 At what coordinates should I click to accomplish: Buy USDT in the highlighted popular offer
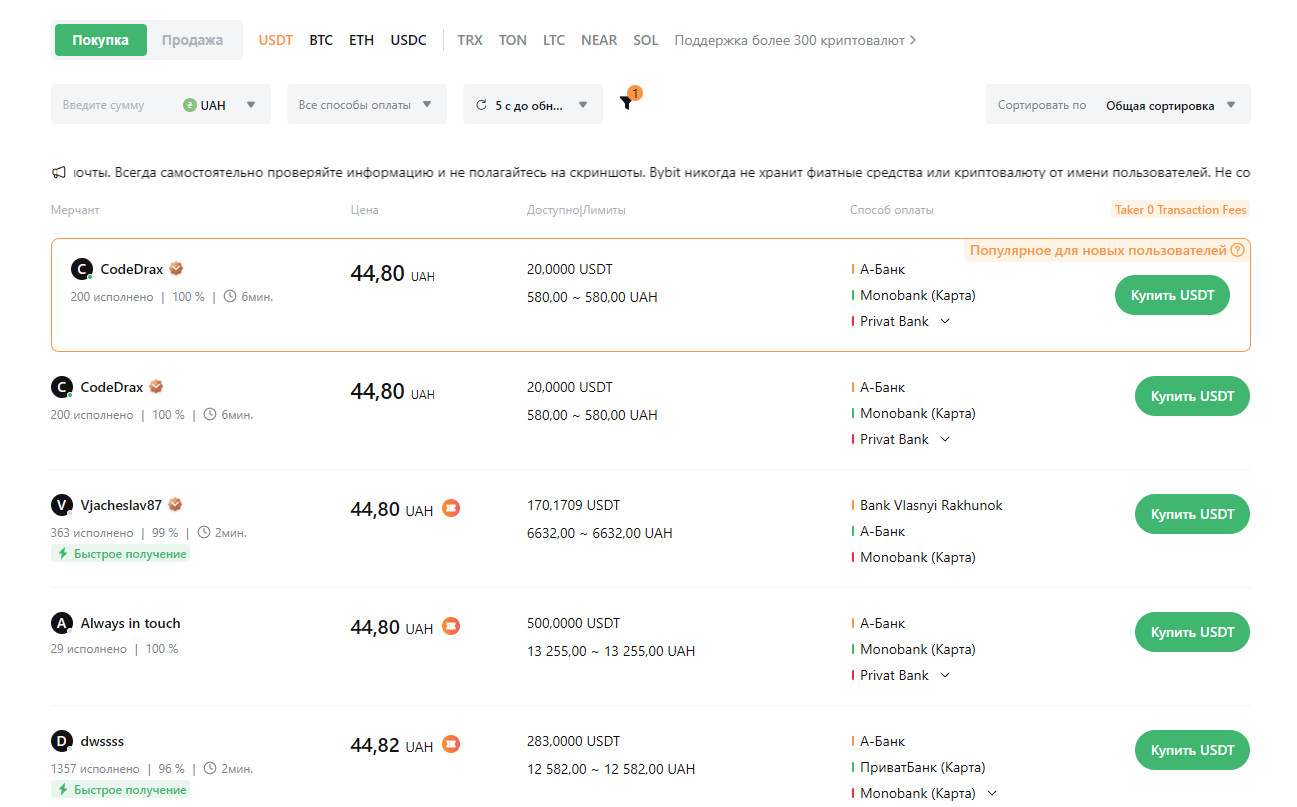click(1172, 295)
